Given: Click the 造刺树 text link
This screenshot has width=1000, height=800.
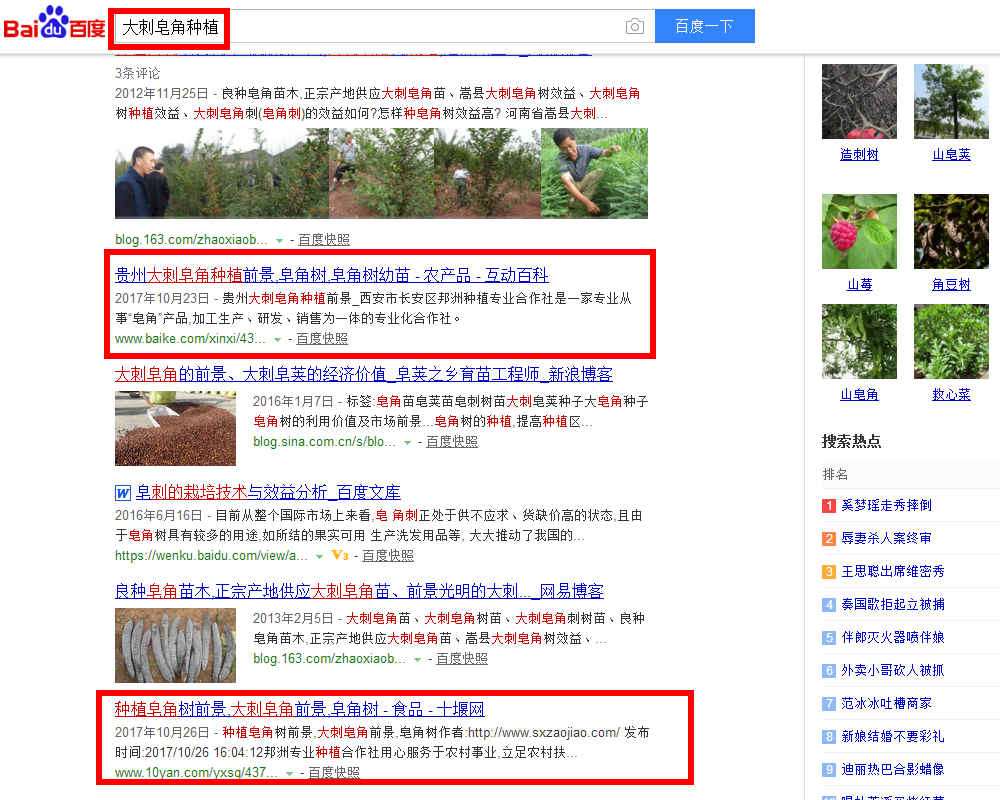Looking at the screenshot, I should [859, 154].
